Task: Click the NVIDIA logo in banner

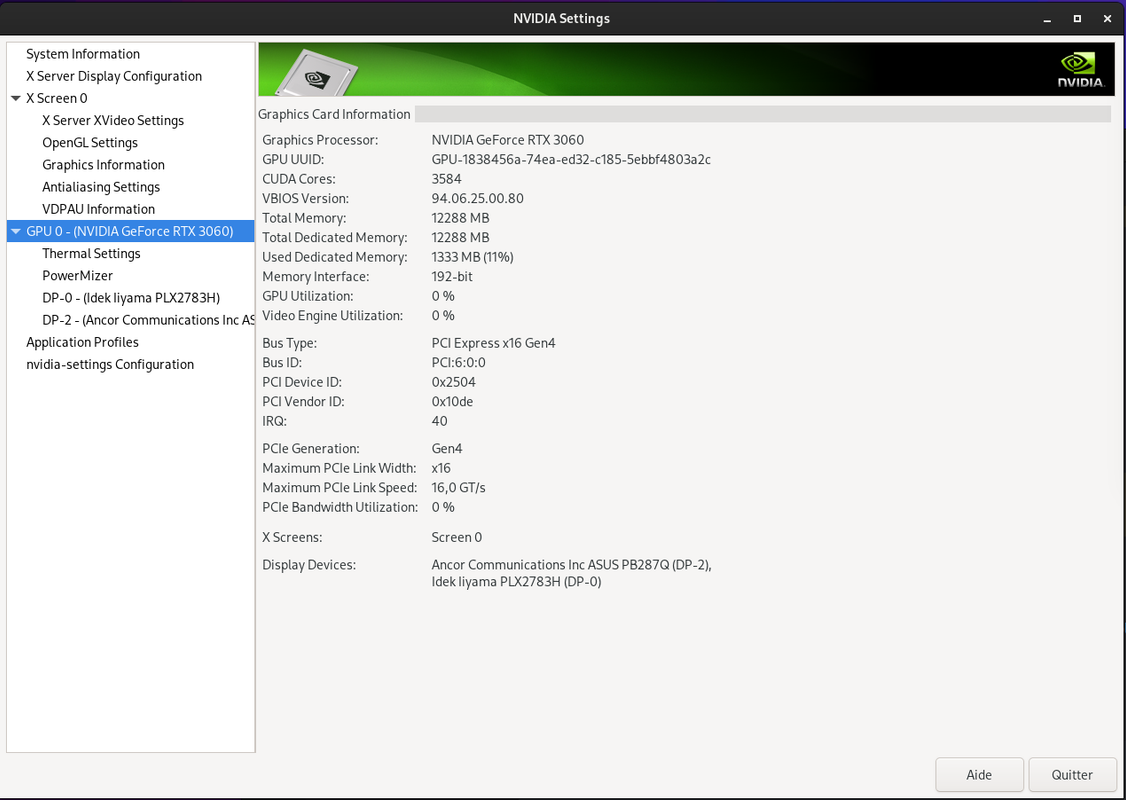Action: [1080, 70]
